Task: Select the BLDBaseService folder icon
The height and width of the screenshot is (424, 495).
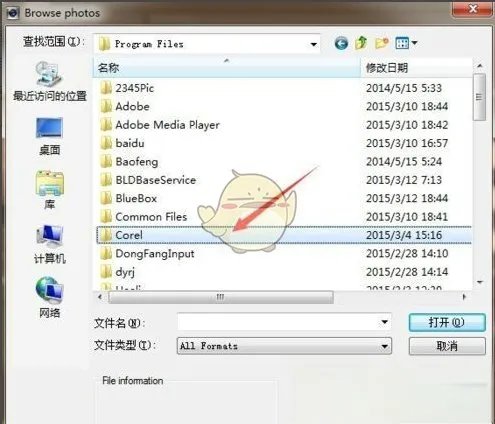Action: 106,180
